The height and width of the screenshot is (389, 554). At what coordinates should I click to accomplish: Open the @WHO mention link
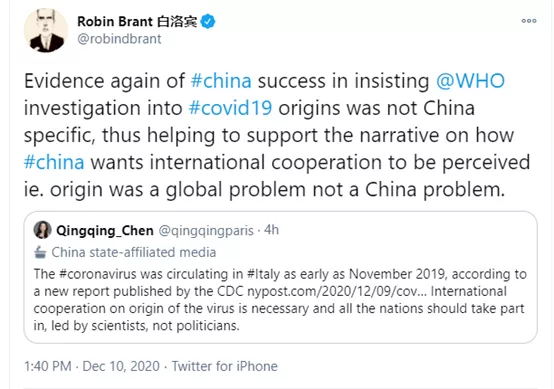click(x=470, y=81)
